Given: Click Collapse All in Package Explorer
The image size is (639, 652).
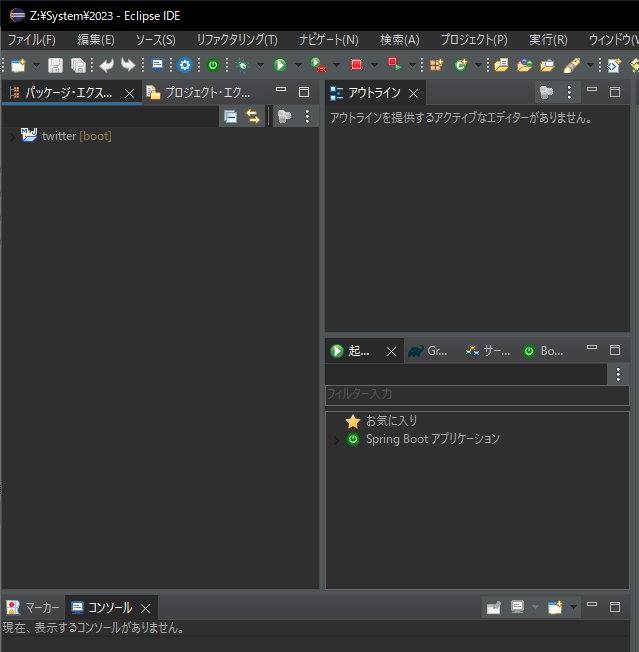Looking at the screenshot, I should point(231,117).
